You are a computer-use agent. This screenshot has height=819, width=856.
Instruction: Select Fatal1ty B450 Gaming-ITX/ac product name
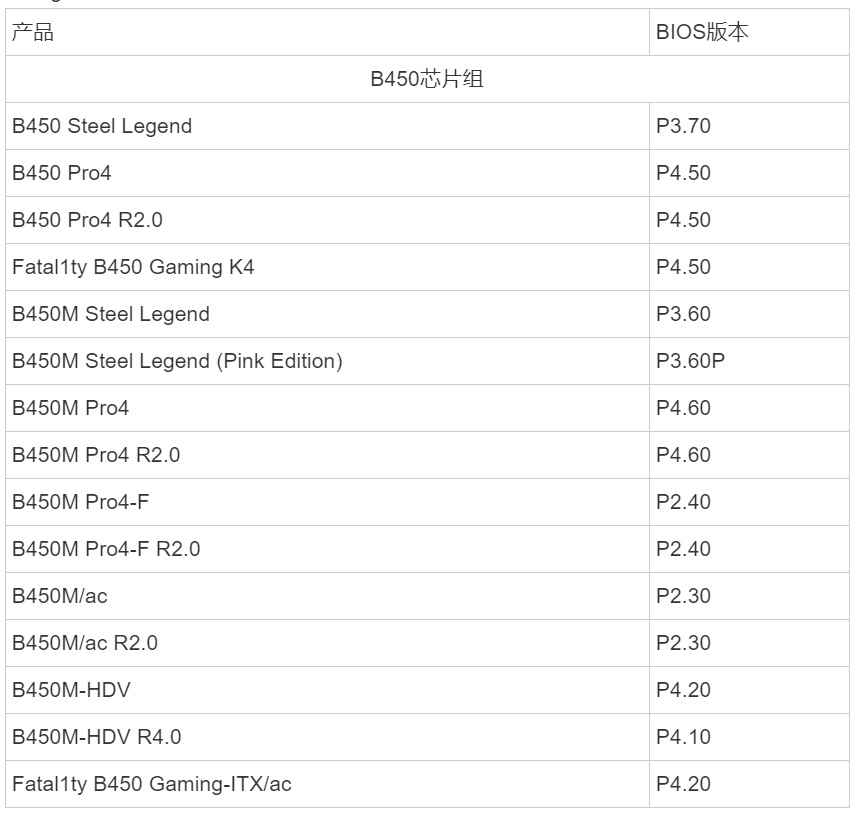pos(152,784)
